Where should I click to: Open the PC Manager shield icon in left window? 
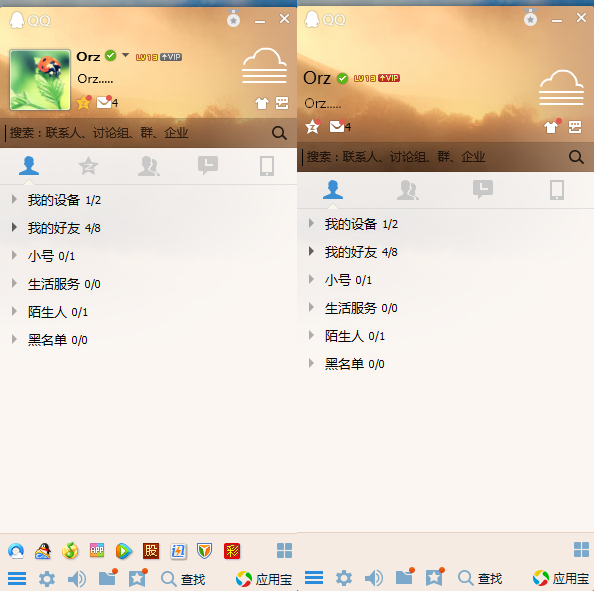click(204, 551)
